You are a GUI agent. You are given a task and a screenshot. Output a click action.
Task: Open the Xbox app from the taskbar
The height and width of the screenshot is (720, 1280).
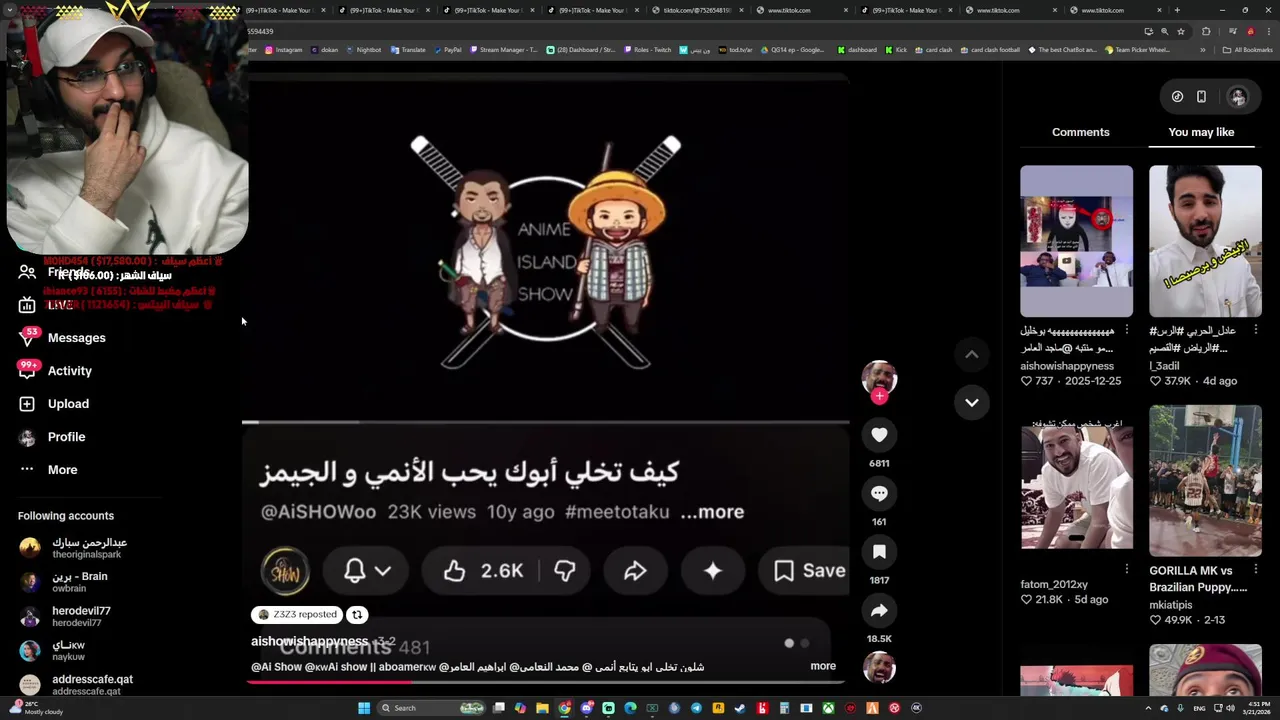tap(828, 708)
